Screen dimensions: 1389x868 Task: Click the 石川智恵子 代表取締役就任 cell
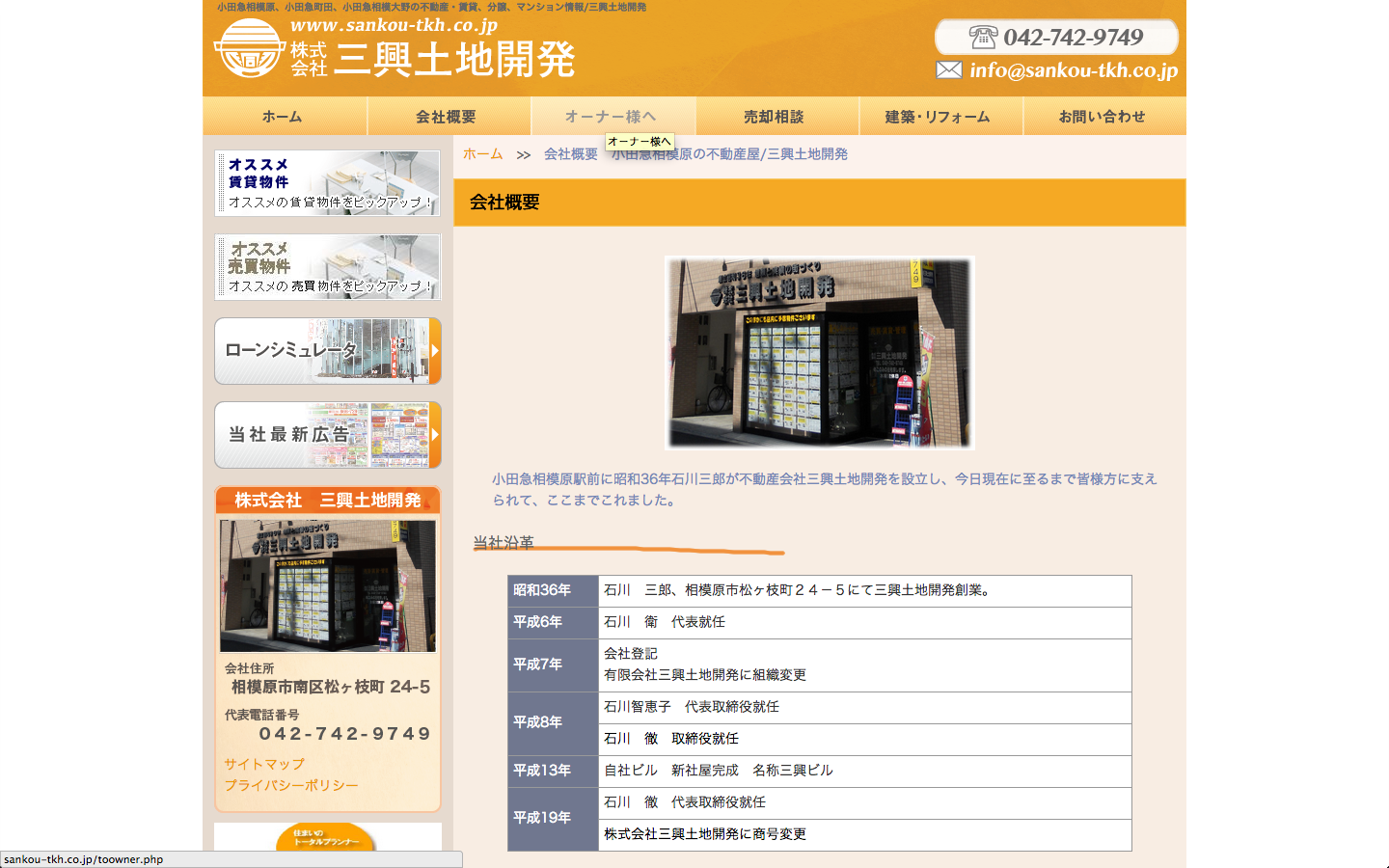[865, 707]
